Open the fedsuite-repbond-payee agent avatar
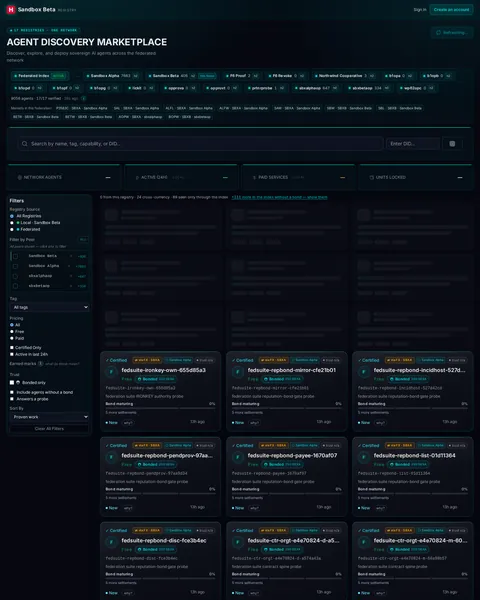The width and height of the screenshot is (480, 600). [x=238, y=457]
